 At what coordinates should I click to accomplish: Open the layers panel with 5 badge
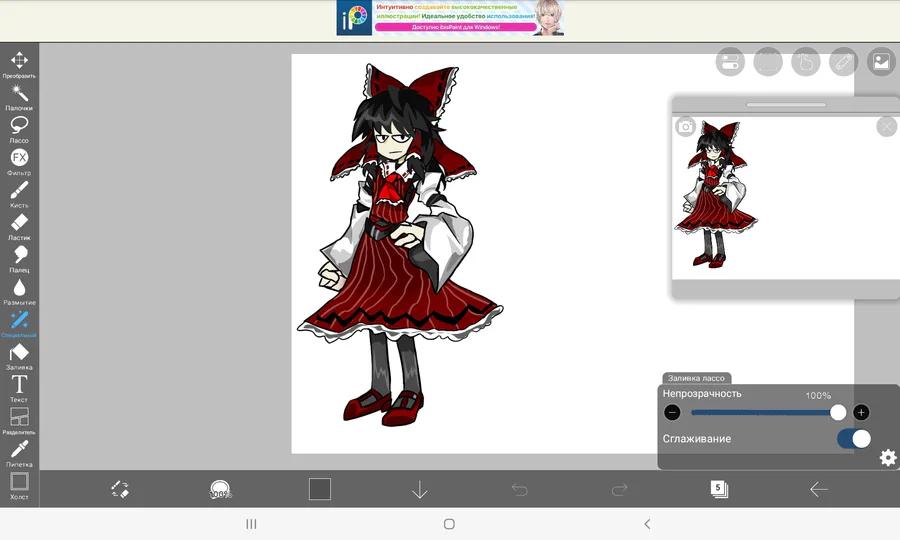tap(719, 489)
